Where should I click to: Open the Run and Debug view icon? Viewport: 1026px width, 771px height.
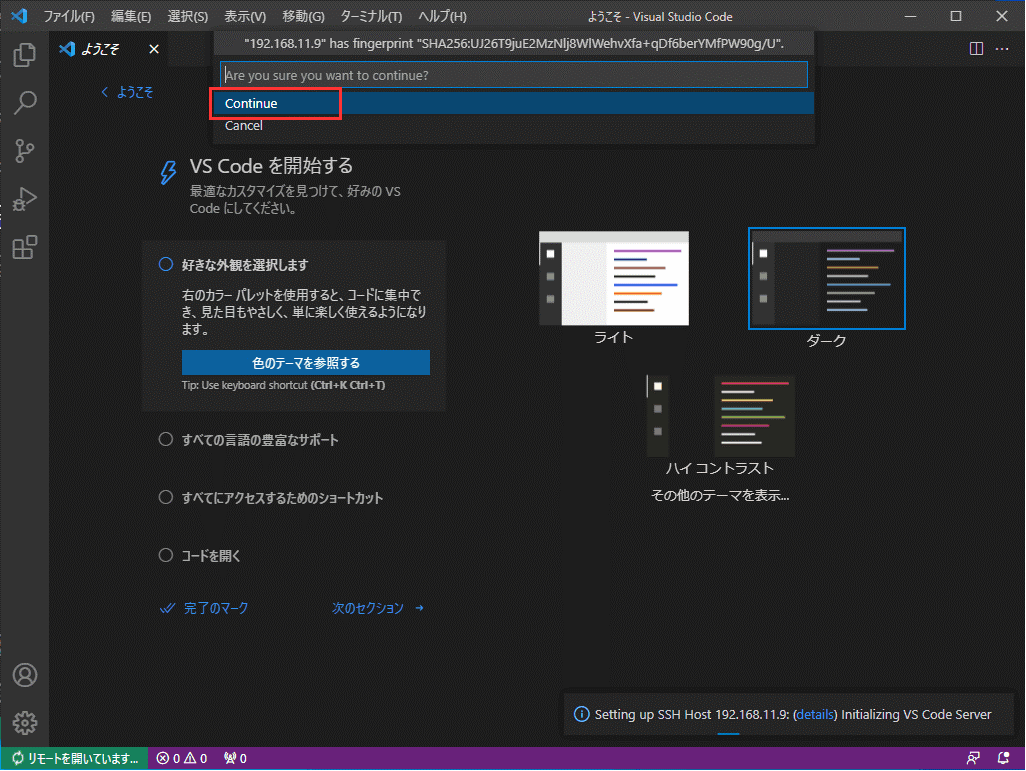pyautogui.click(x=24, y=199)
